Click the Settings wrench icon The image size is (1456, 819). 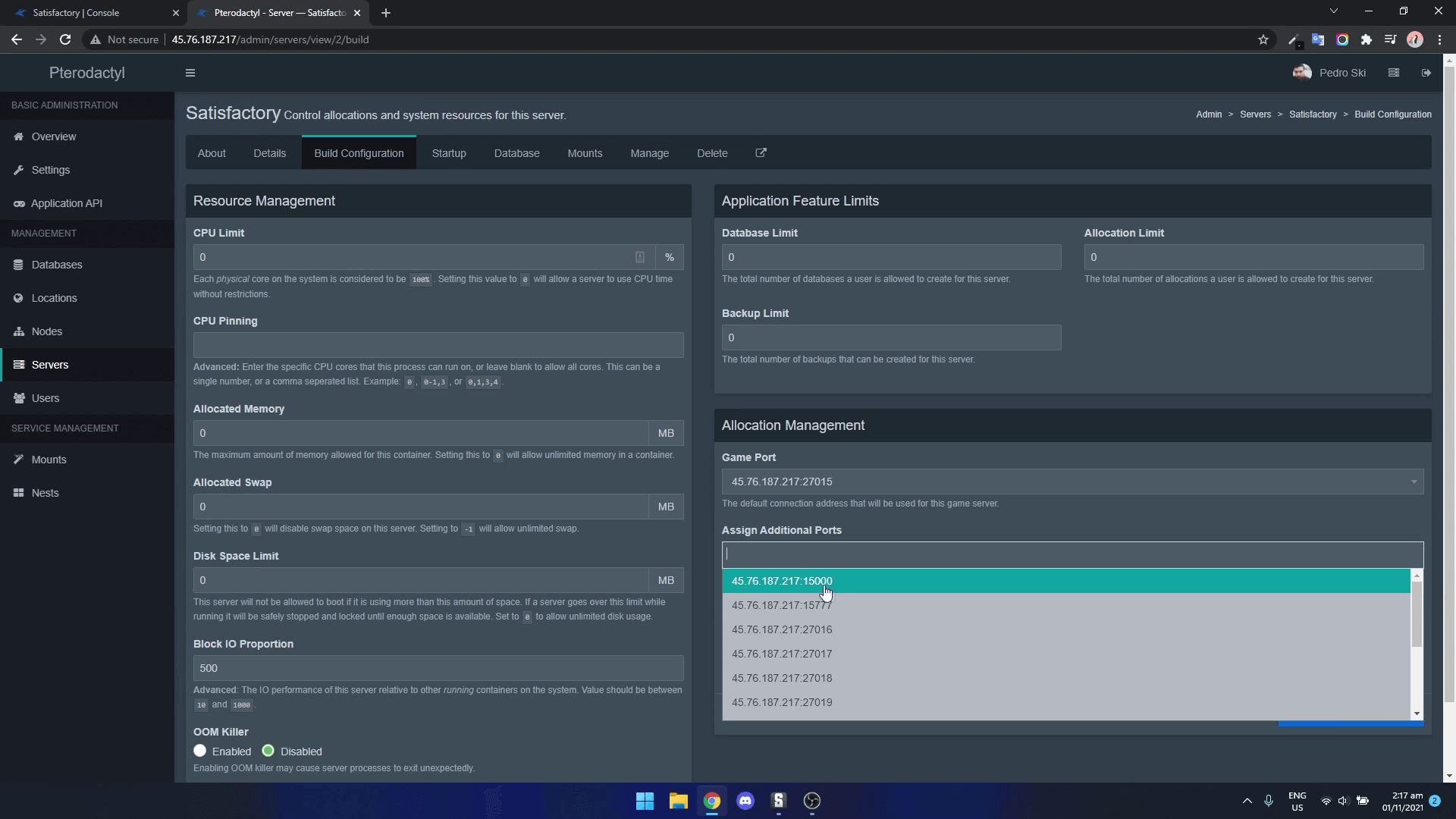pyautogui.click(x=18, y=170)
